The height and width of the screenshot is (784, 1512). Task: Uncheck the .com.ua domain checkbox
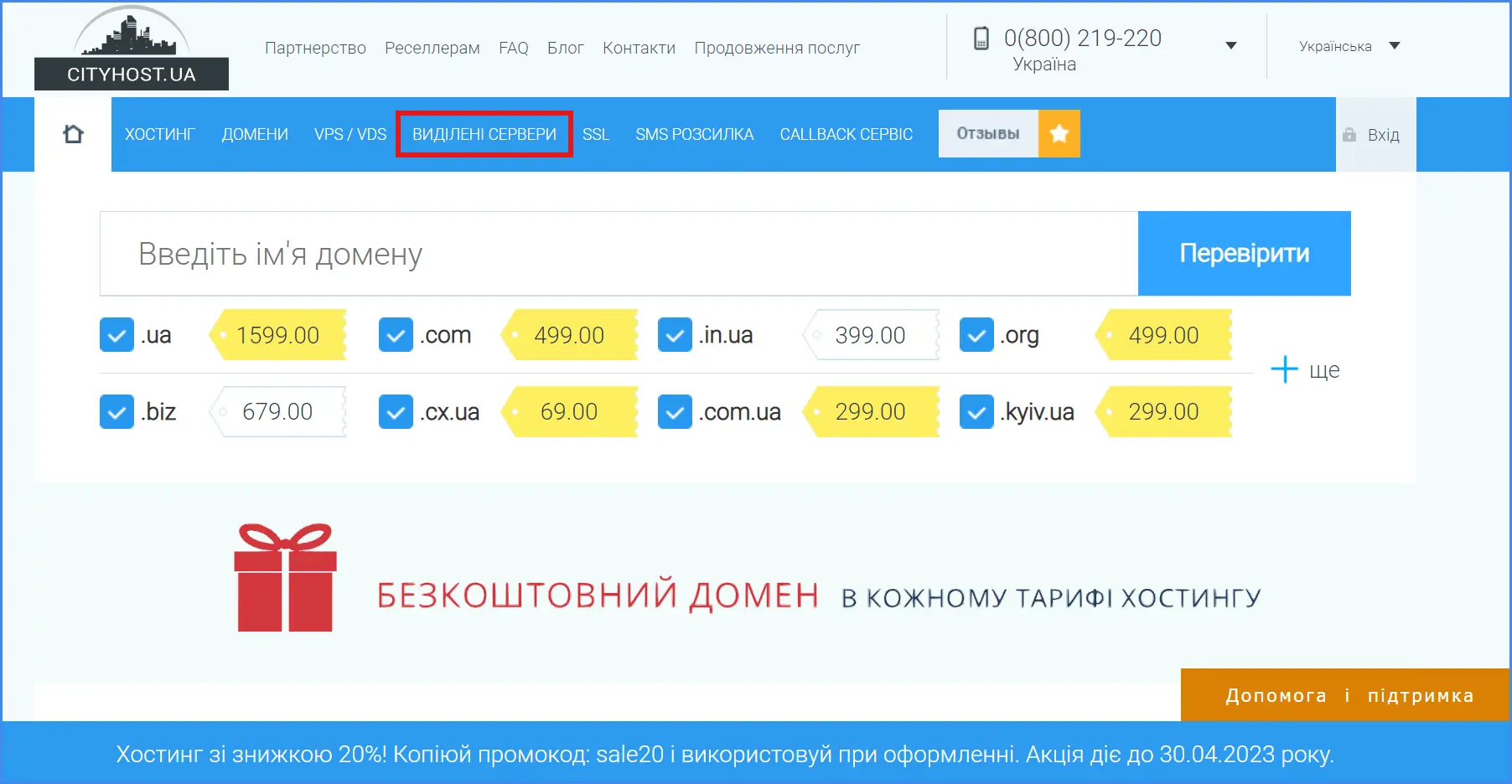(675, 412)
